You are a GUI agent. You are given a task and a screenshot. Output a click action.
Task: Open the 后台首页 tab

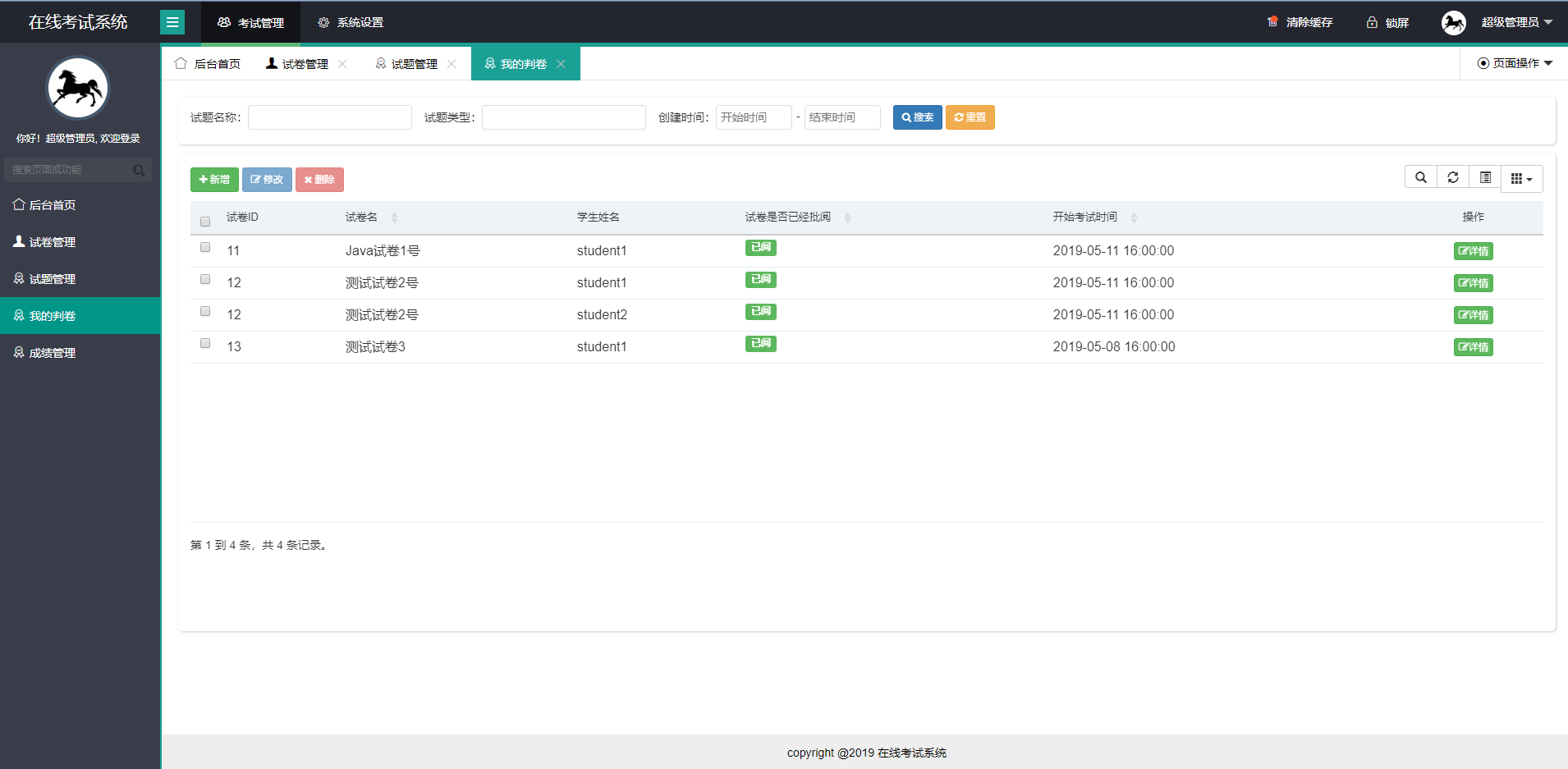208,64
